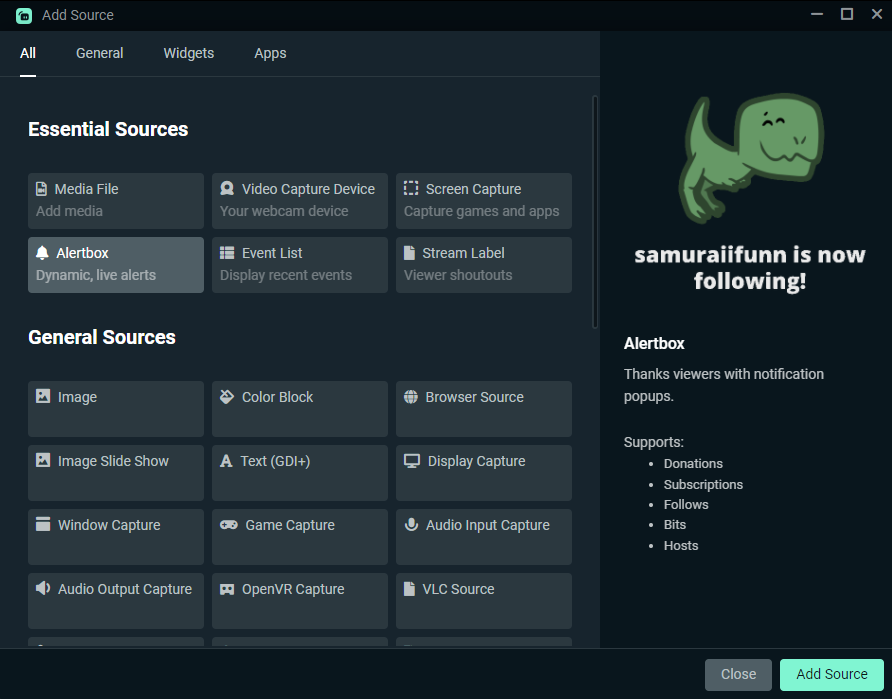The height and width of the screenshot is (699, 892).
Task: Select the Media File source icon
Action: point(42,189)
